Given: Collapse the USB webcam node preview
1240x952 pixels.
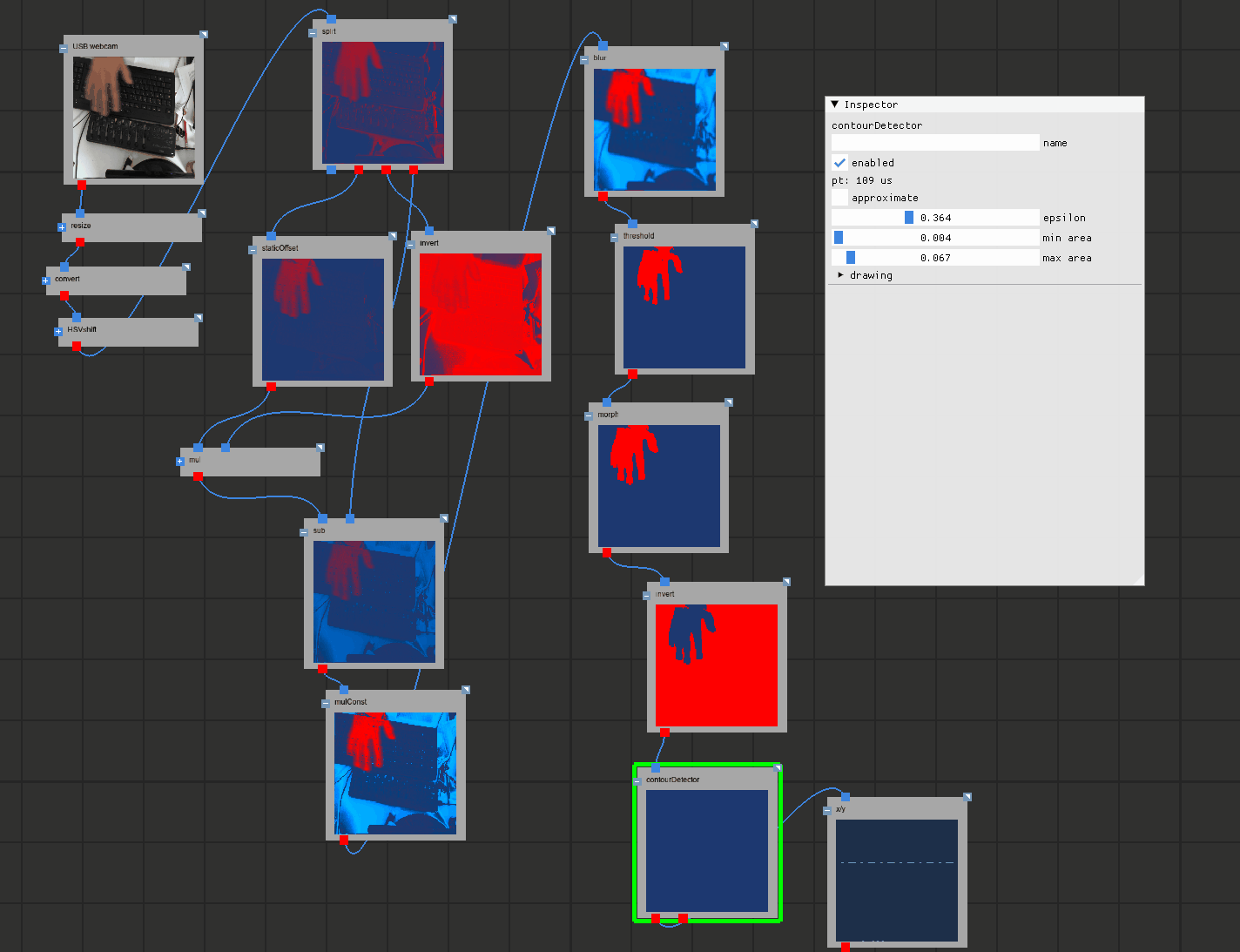Looking at the screenshot, I should point(64,49).
